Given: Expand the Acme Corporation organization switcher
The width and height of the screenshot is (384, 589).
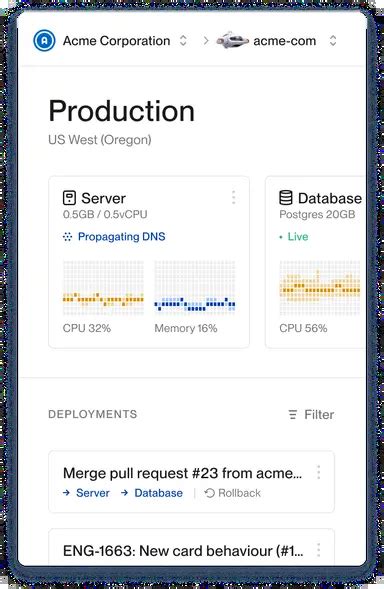Looking at the screenshot, I should coord(183,41).
